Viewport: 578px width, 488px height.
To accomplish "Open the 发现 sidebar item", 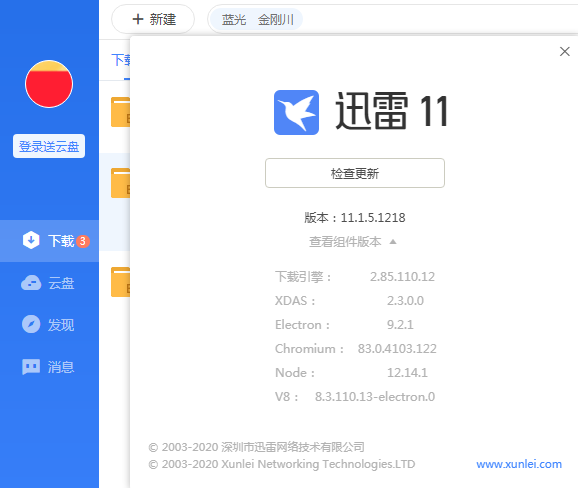I will (49, 325).
